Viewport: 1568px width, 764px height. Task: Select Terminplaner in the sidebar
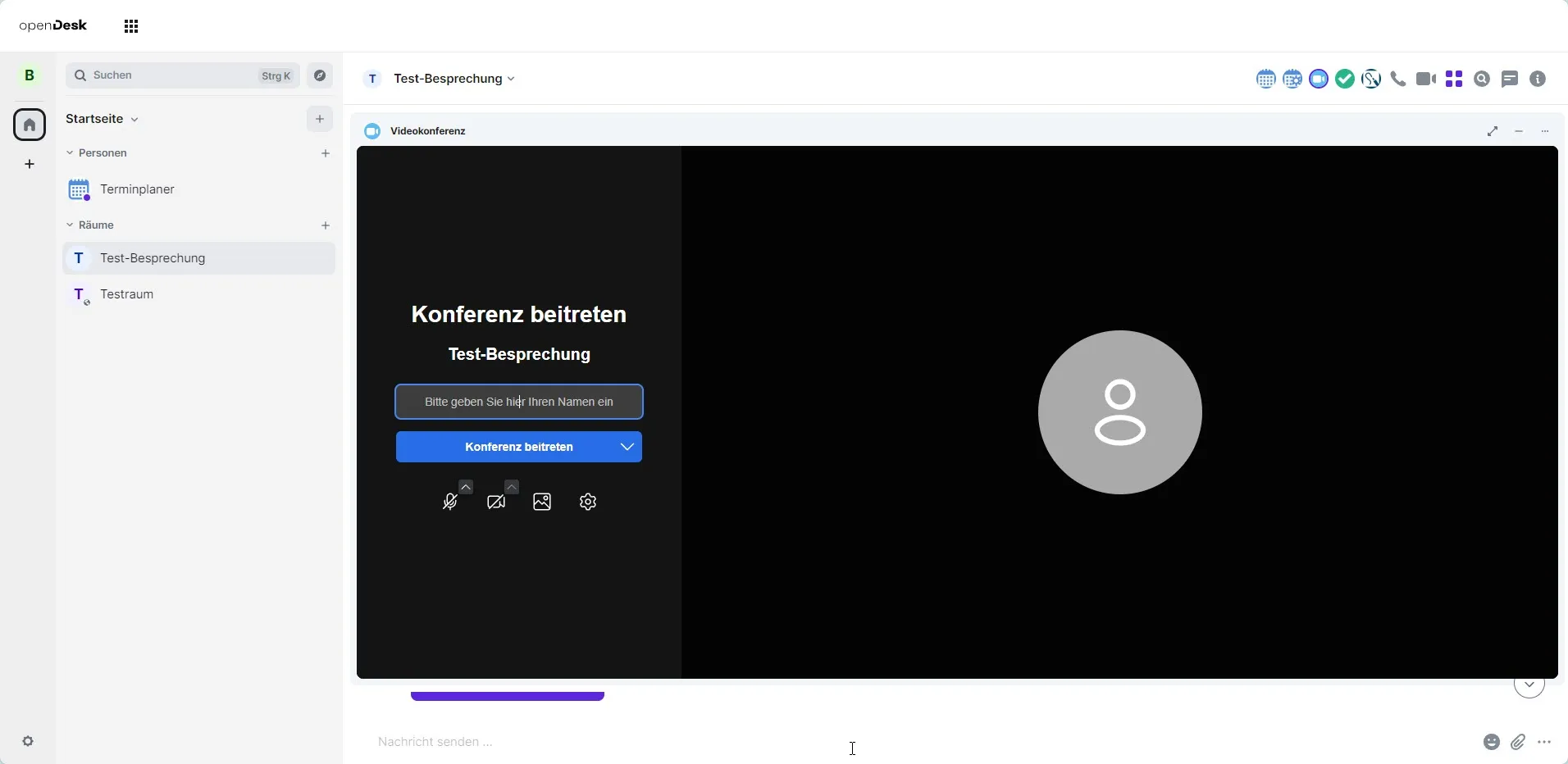(138, 189)
